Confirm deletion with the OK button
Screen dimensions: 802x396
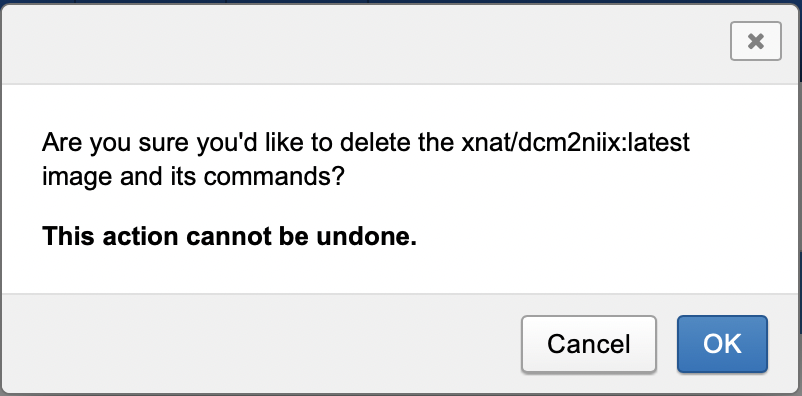(722, 344)
